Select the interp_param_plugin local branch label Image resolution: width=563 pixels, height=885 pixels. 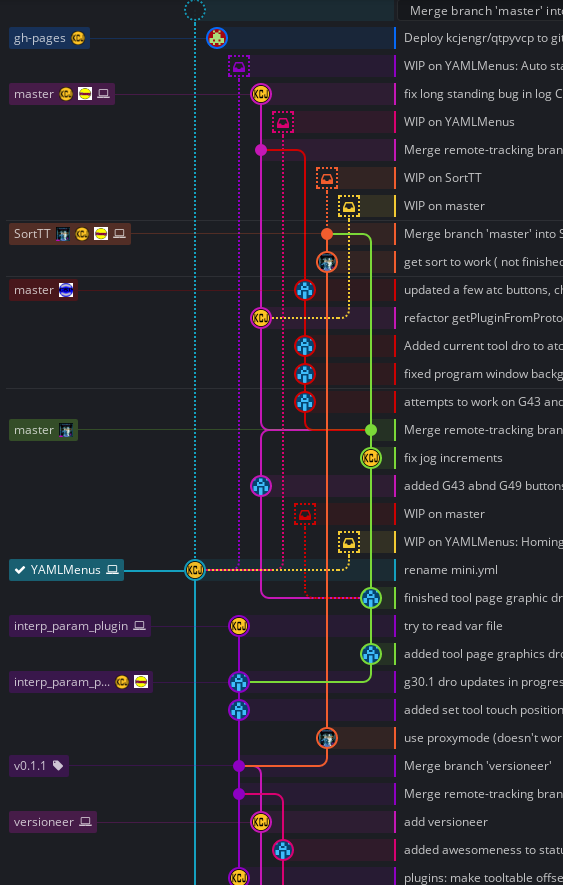click(80, 626)
